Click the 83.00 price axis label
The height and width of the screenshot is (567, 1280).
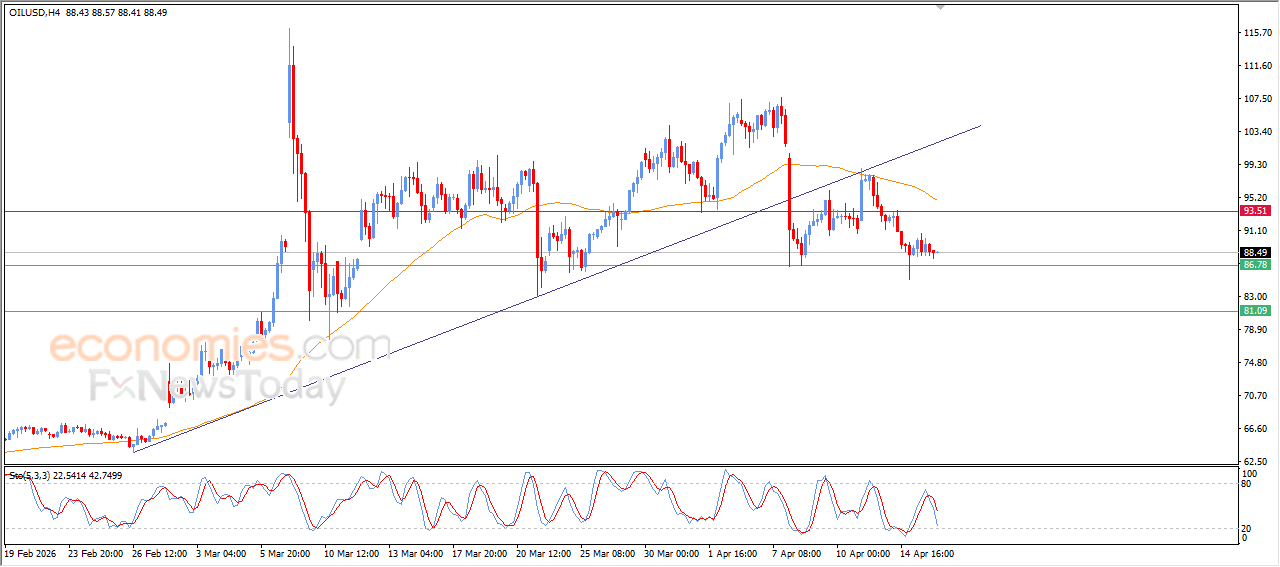(x=1255, y=297)
